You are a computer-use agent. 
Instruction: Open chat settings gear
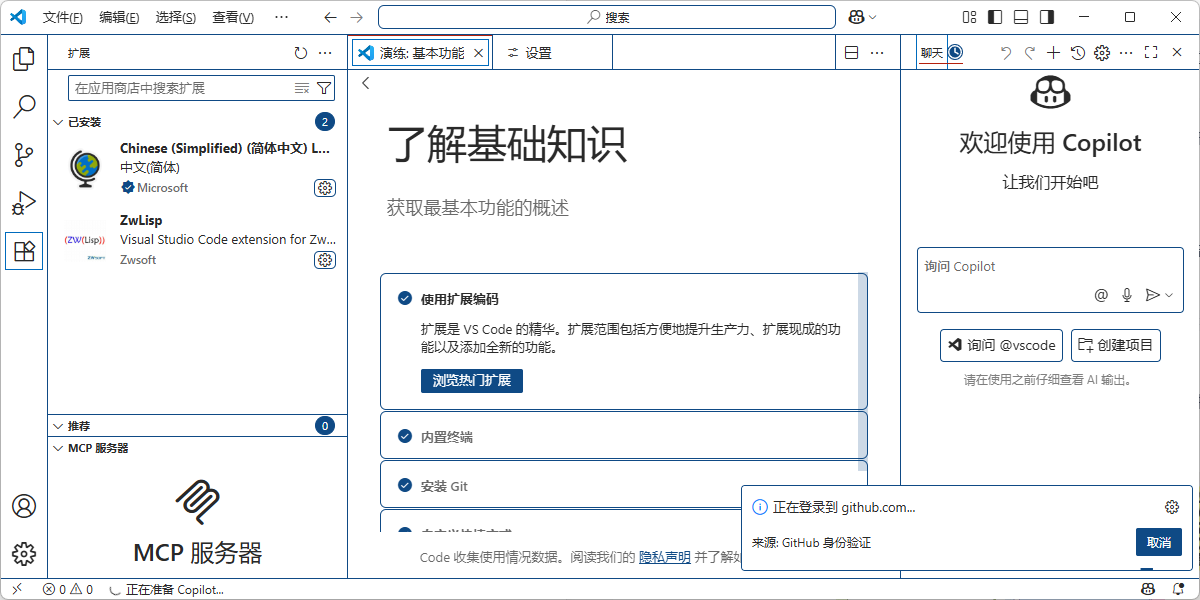[1102, 53]
